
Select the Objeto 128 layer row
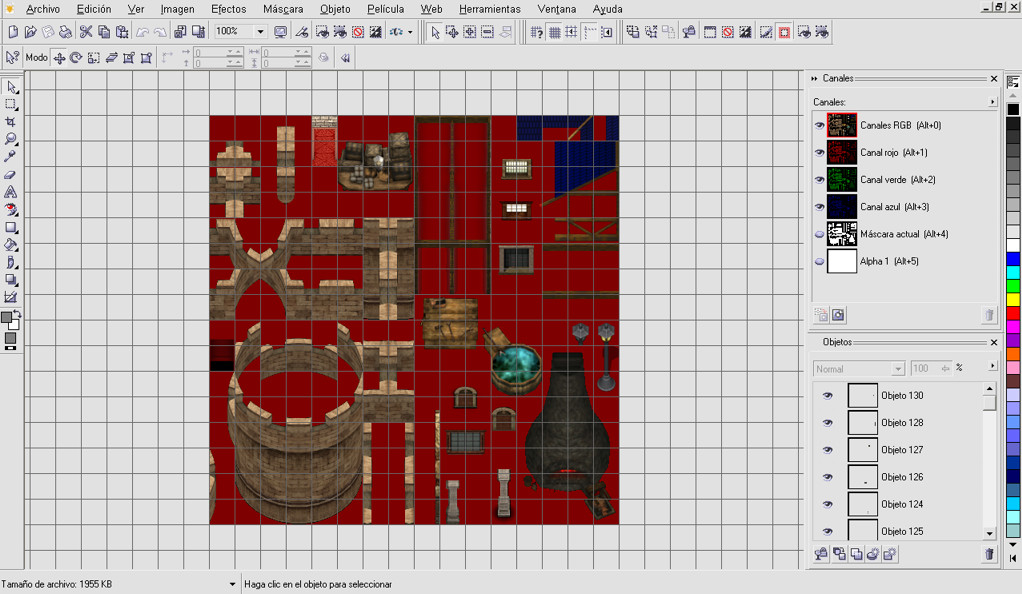(898, 423)
